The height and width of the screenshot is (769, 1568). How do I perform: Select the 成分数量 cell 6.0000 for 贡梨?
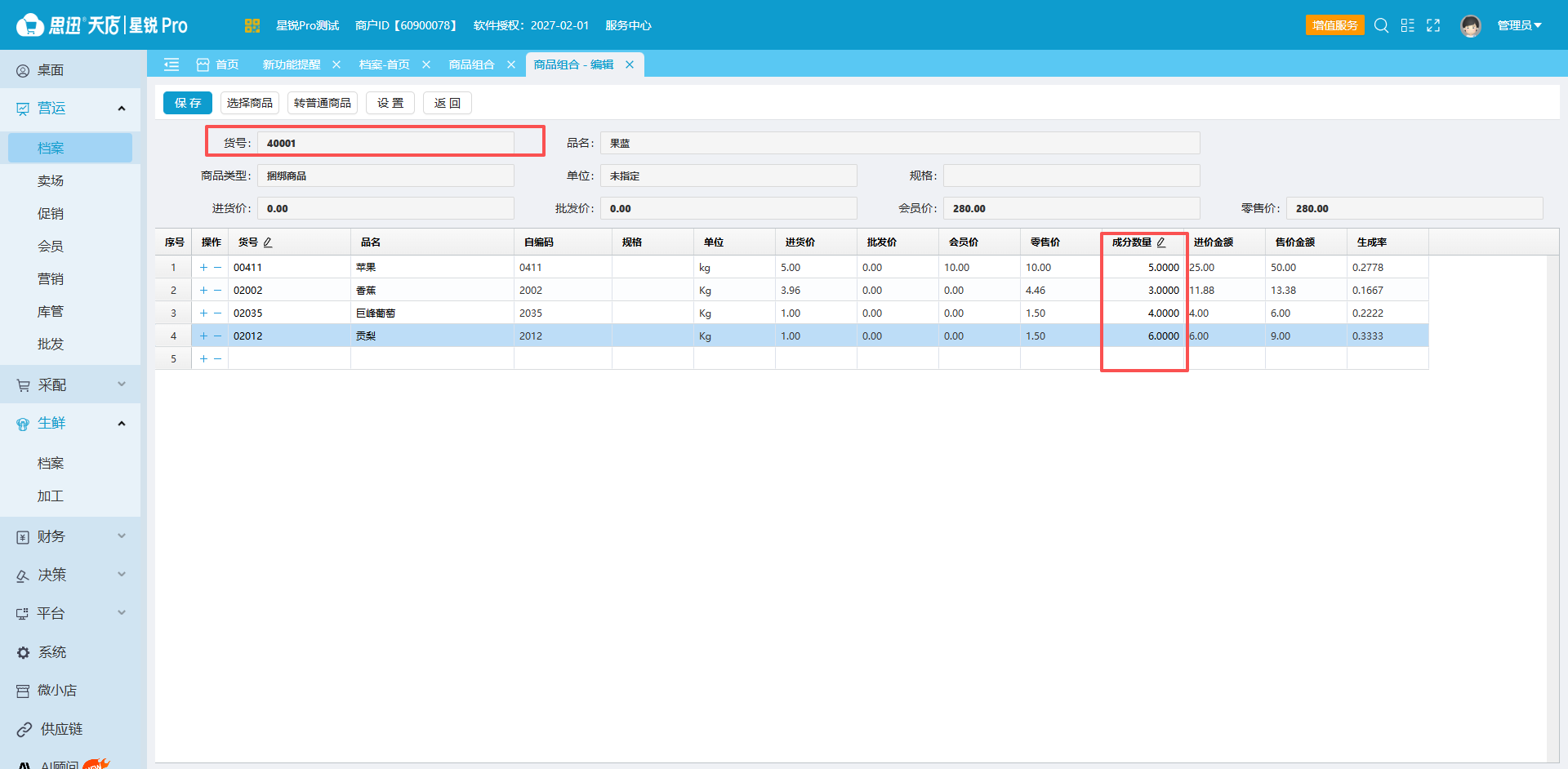[x=1143, y=336]
